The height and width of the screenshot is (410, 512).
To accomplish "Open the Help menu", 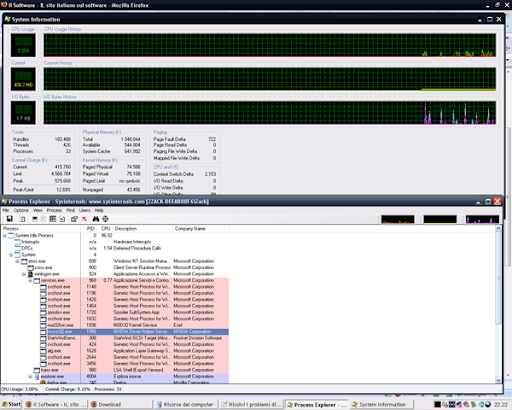I will (x=99, y=210).
